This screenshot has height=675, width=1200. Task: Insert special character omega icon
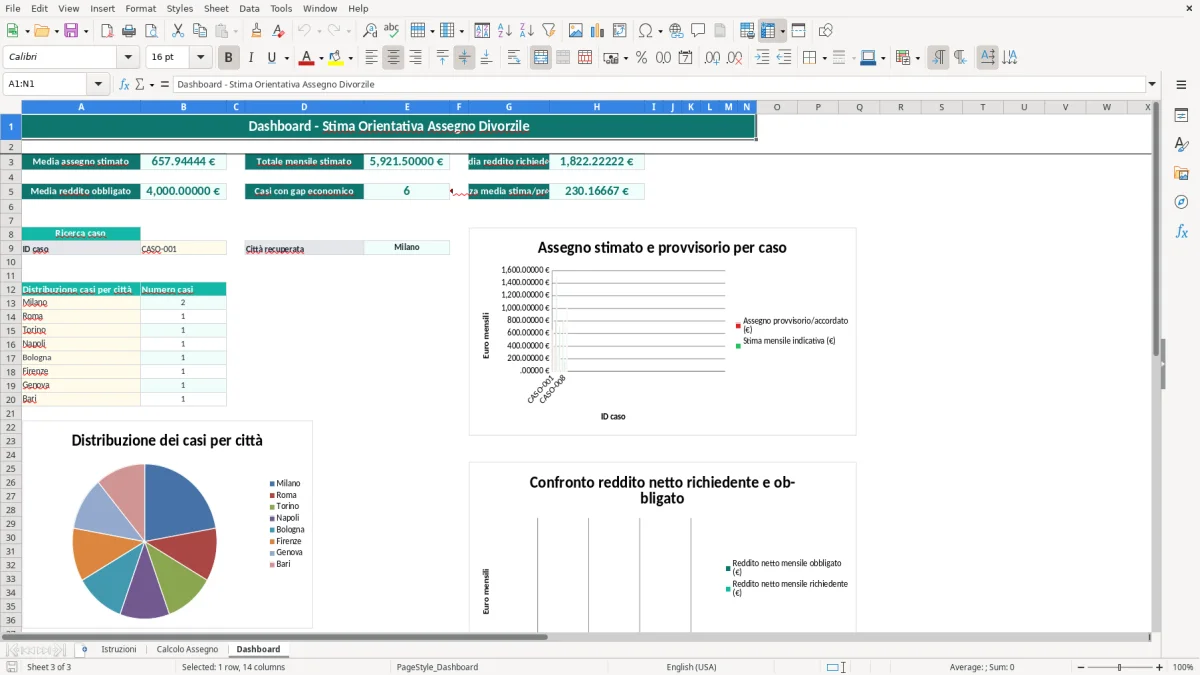645,31
